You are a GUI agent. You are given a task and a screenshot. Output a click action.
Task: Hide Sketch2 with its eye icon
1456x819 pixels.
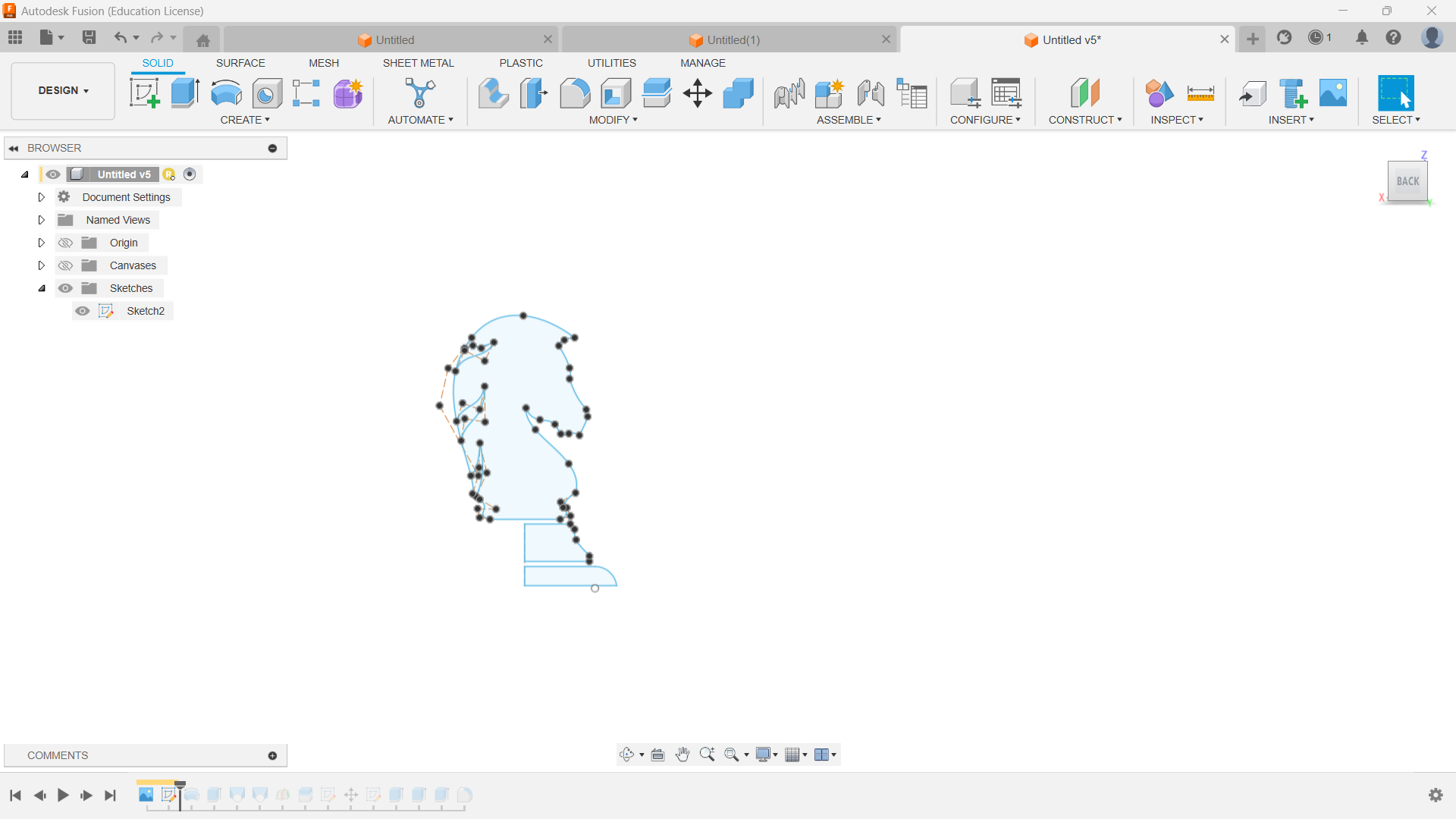click(83, 311)
